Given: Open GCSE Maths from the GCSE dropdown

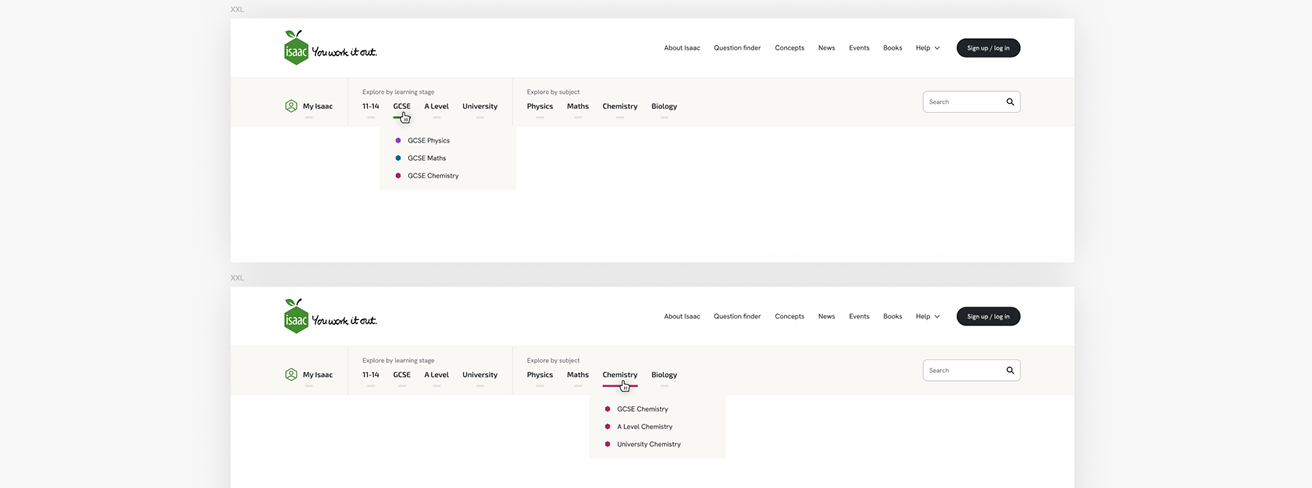Looking at the screenshot, I should 427,158.
